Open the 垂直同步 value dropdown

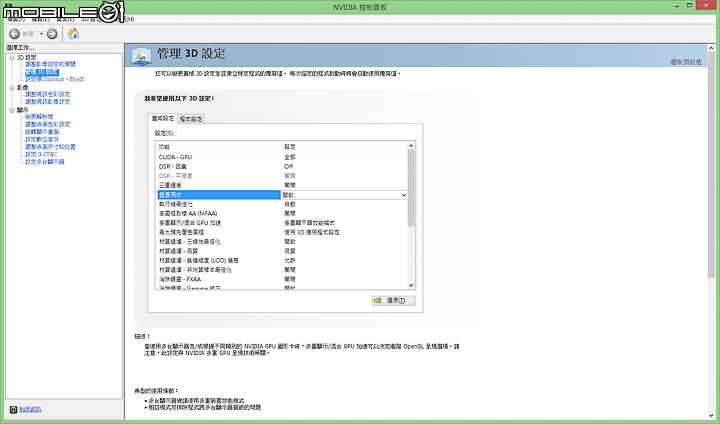coord(404,195)
